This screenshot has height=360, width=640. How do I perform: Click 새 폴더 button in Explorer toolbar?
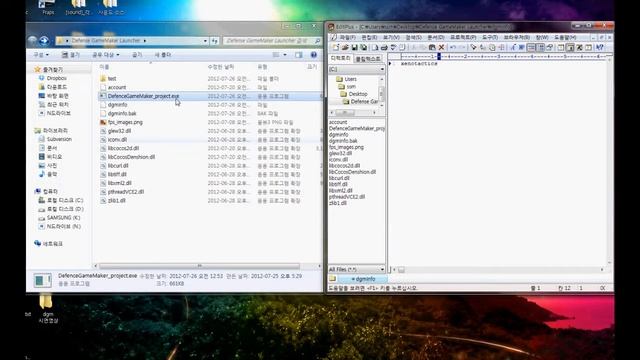click(162, 55)
